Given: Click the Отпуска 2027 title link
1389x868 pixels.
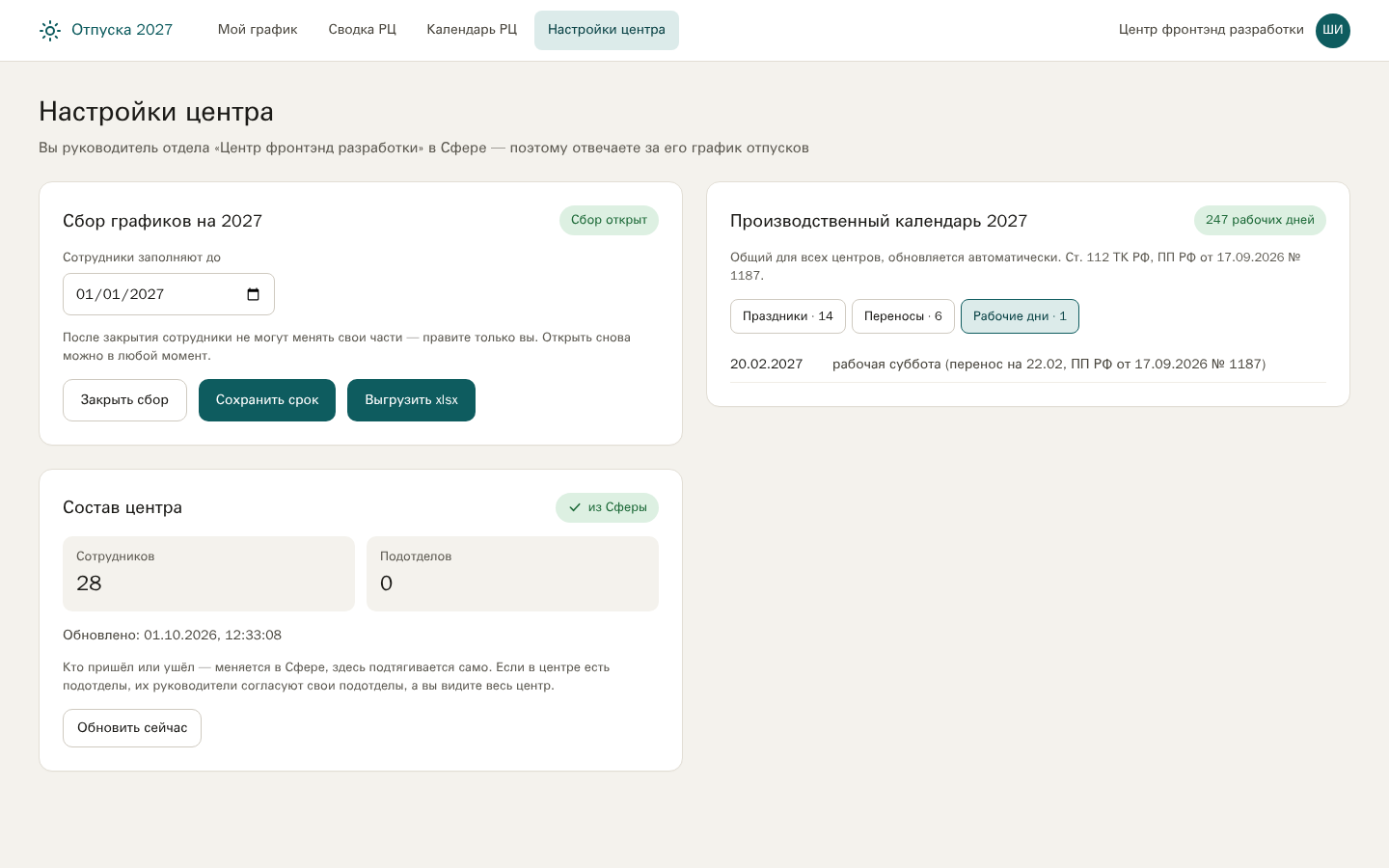Looking at the screenshot, I should (x=123, y=30).
